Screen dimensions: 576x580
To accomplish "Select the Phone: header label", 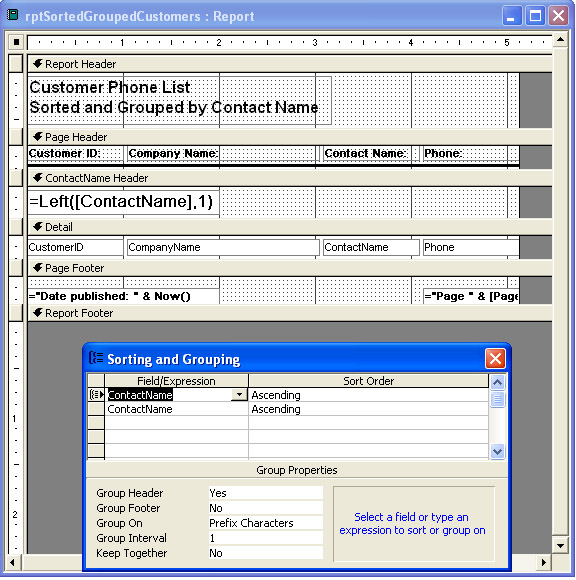I will [471, 154].
